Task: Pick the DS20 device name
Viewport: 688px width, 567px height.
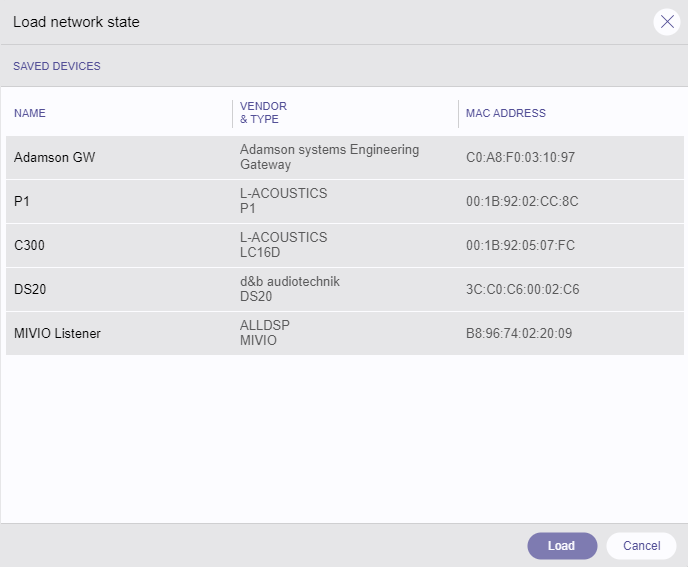Action: (31, 290)
